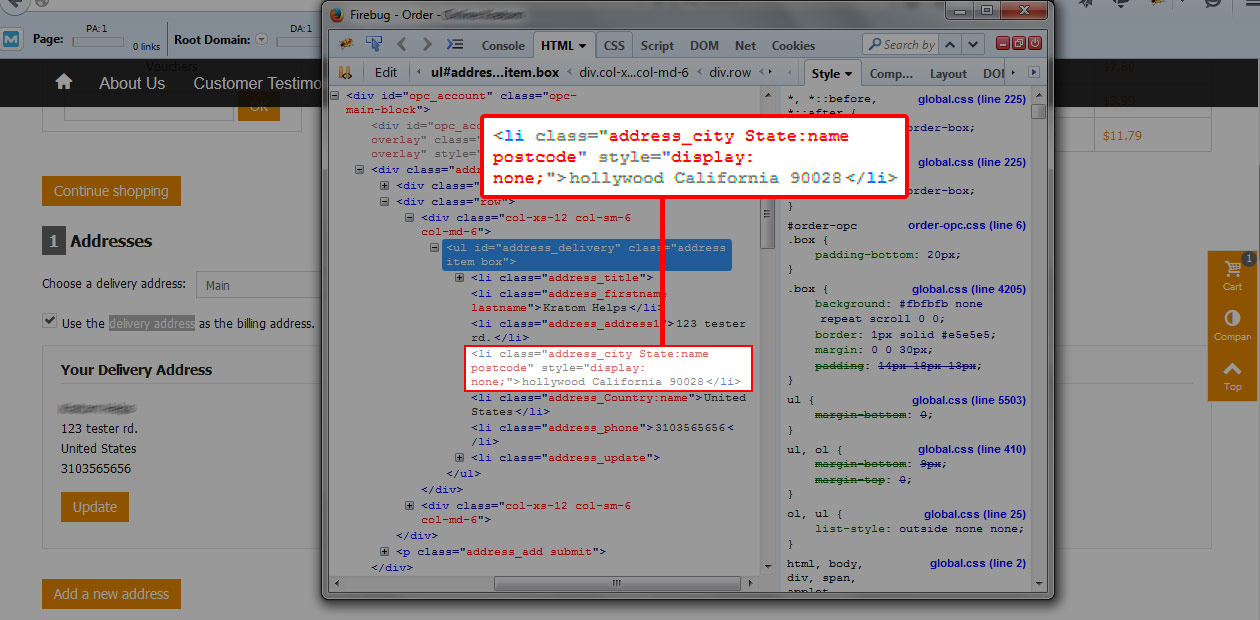Collapse the ul address_delivery node
This screenshot has width=1260, height=620.
[434, 247]
